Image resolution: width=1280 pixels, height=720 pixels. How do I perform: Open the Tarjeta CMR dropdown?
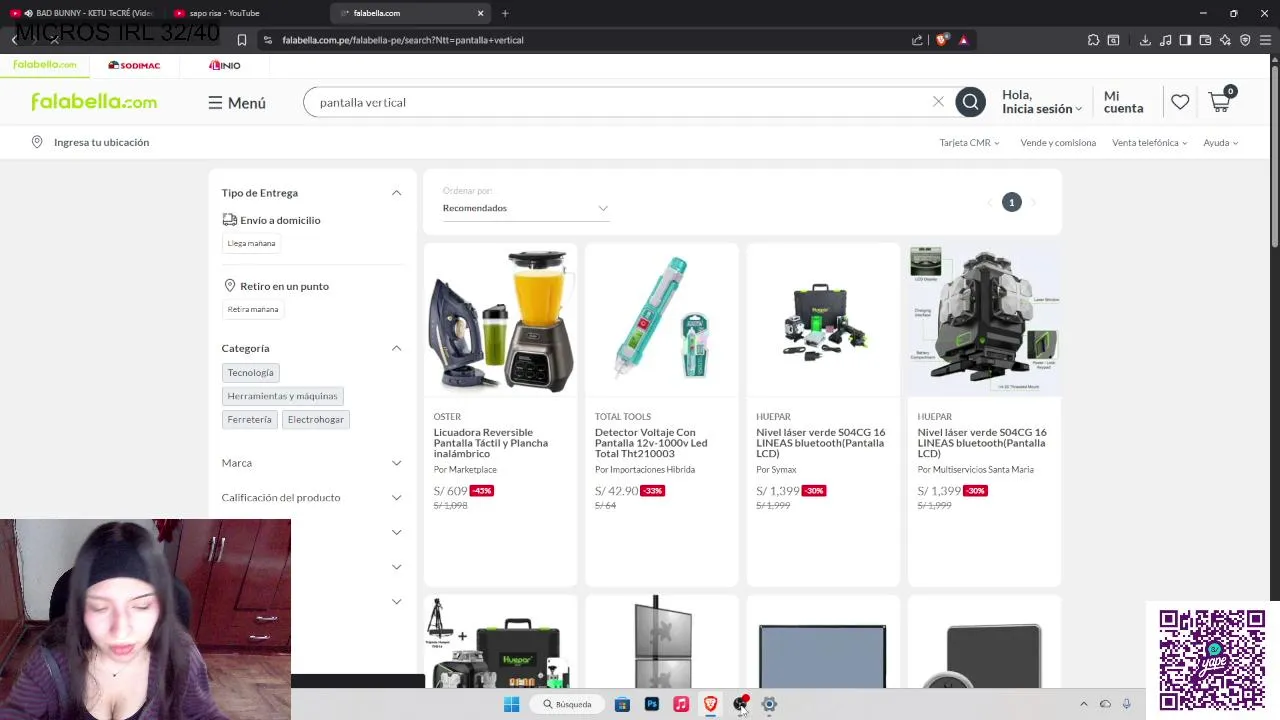point(969,142)
